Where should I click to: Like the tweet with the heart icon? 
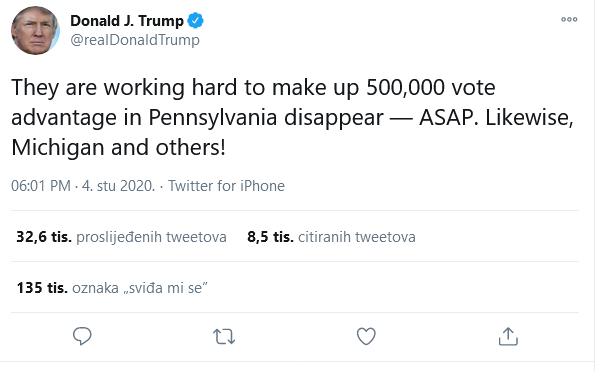coord(366,336)
